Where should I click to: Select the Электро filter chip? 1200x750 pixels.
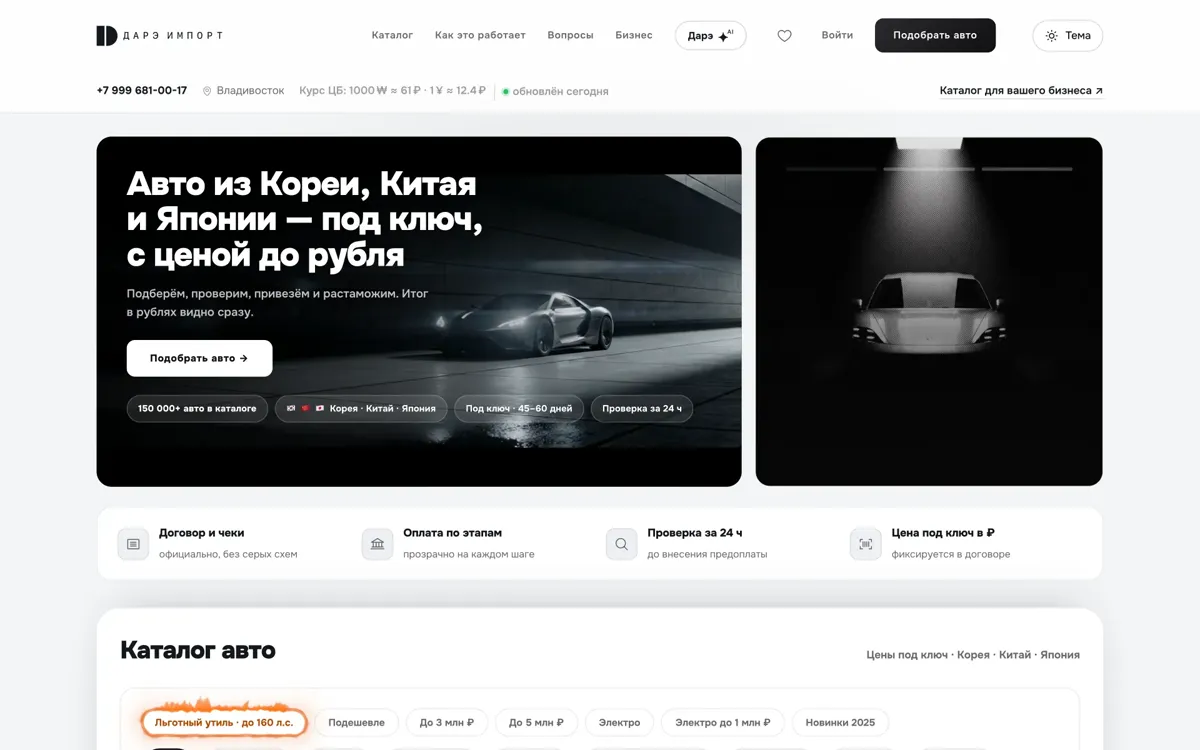click(619, 722)
